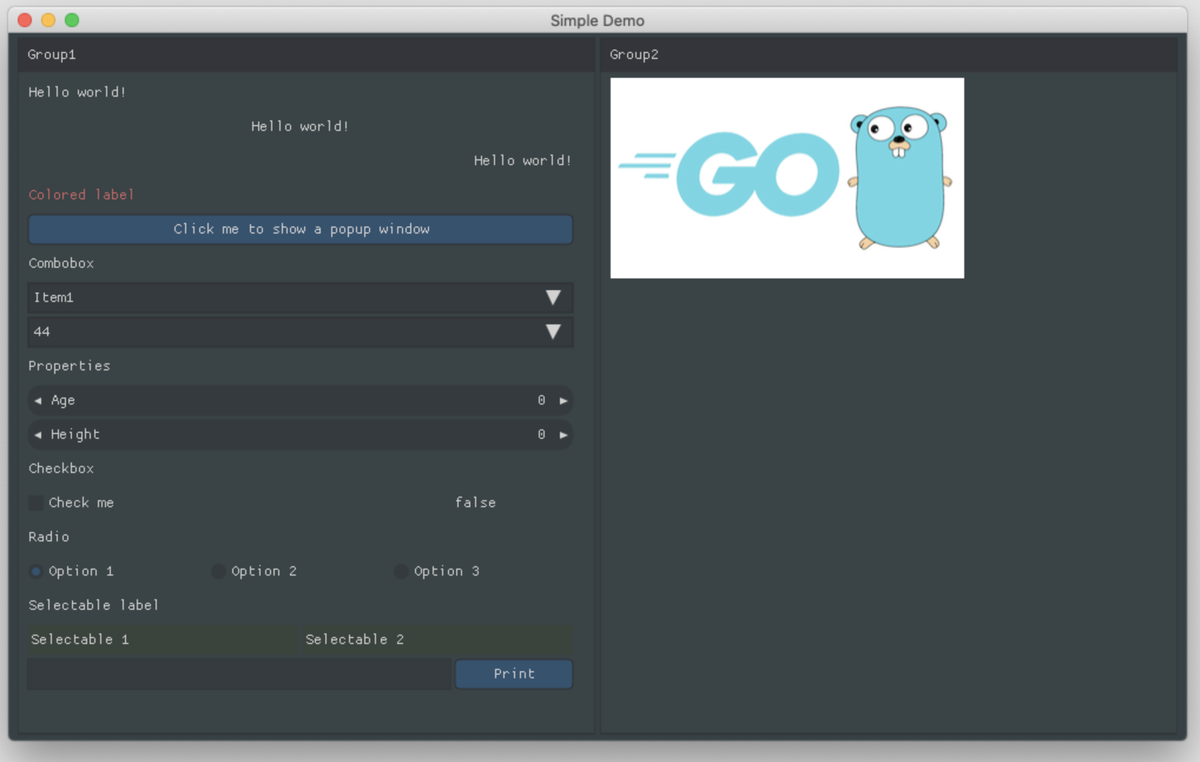Select the Selectable 1 label
The height and width of the screenshot is (762, 1200).
(x=163, y=640)
